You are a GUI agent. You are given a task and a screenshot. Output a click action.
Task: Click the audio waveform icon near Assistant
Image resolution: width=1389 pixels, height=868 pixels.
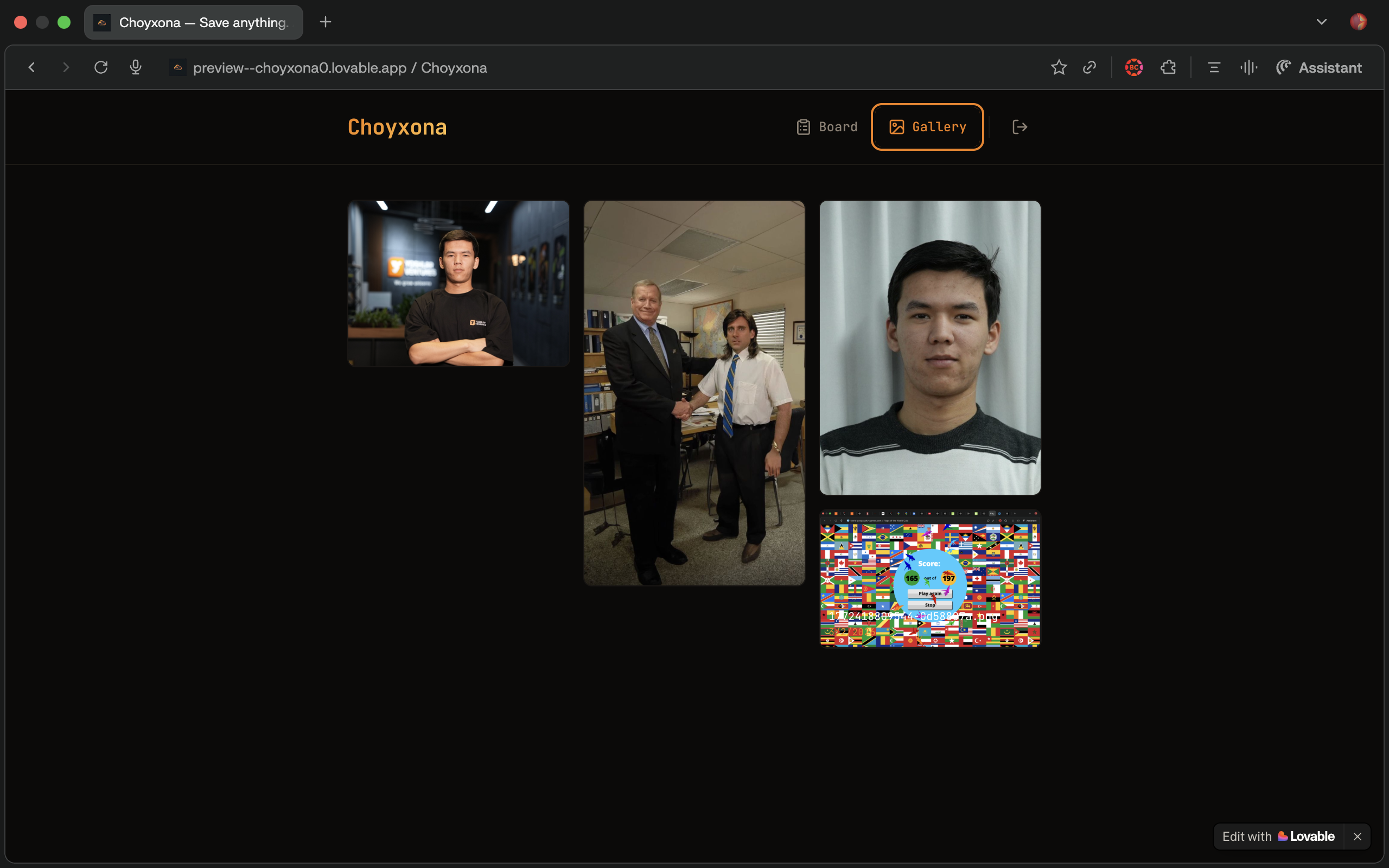point(1249,67)
